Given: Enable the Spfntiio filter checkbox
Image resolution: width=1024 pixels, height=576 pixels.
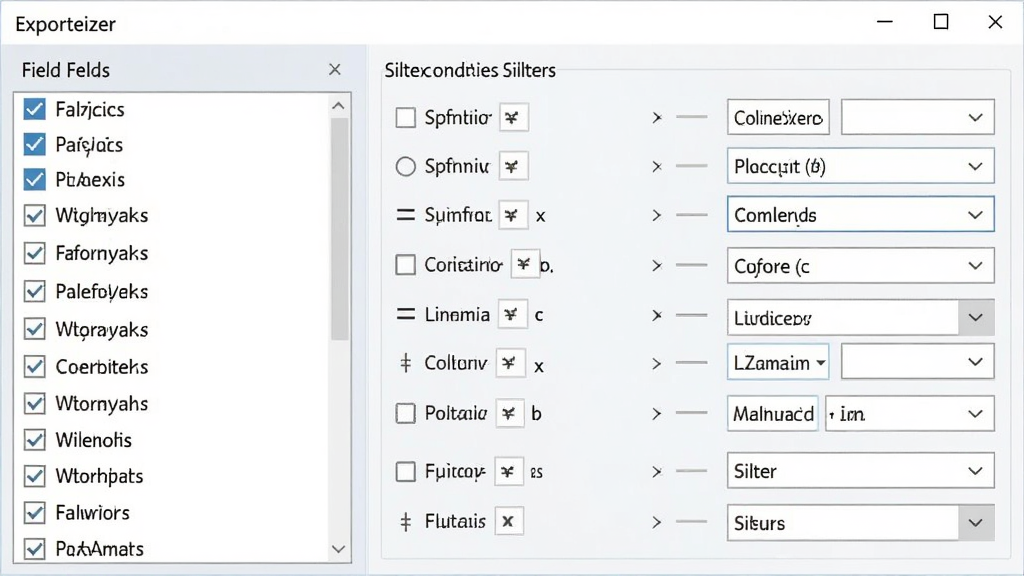Looking at the screenshot, I should pos(406,118).
